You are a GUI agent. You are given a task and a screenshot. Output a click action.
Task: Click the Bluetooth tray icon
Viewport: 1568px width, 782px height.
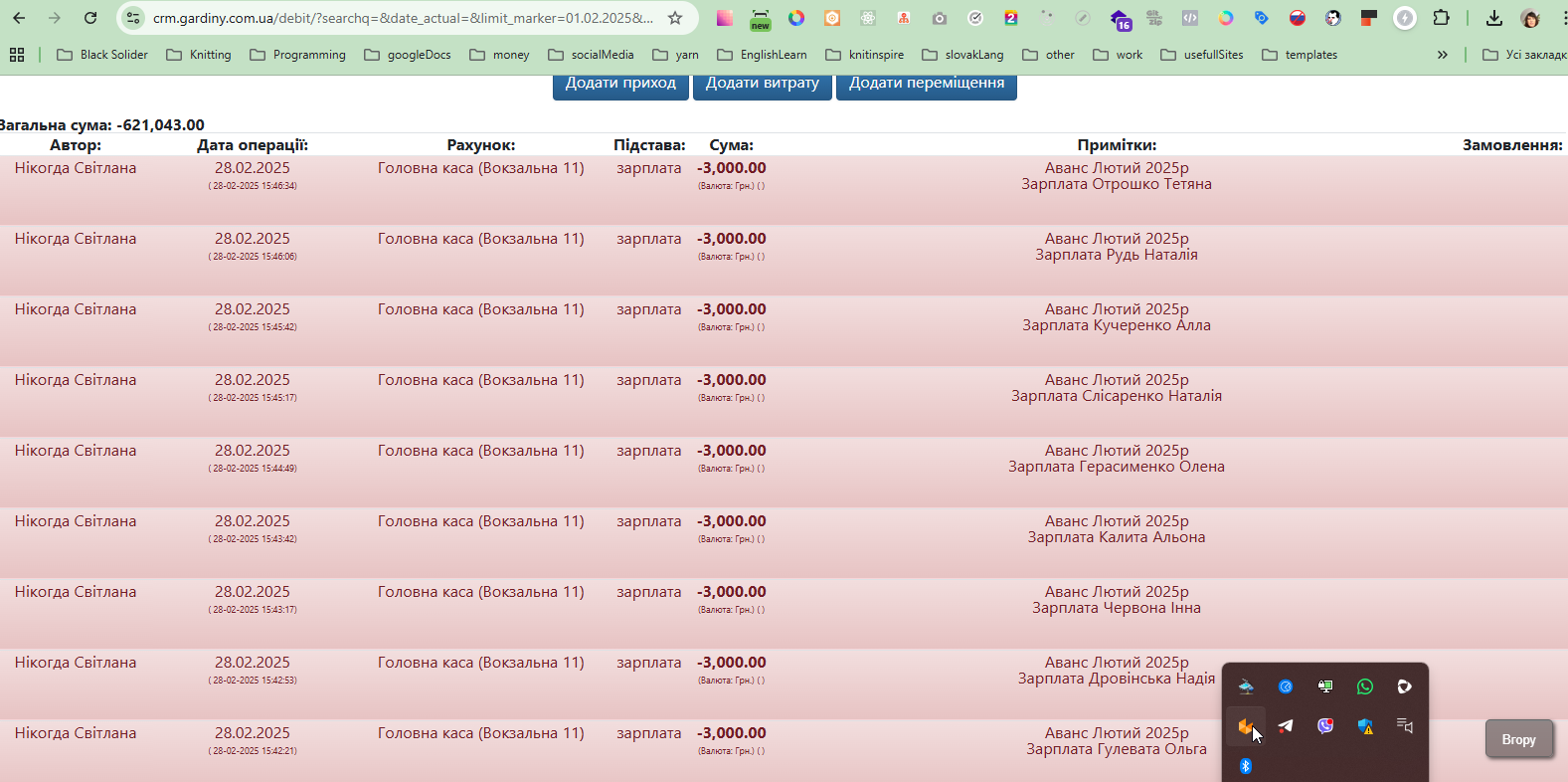1246,766
